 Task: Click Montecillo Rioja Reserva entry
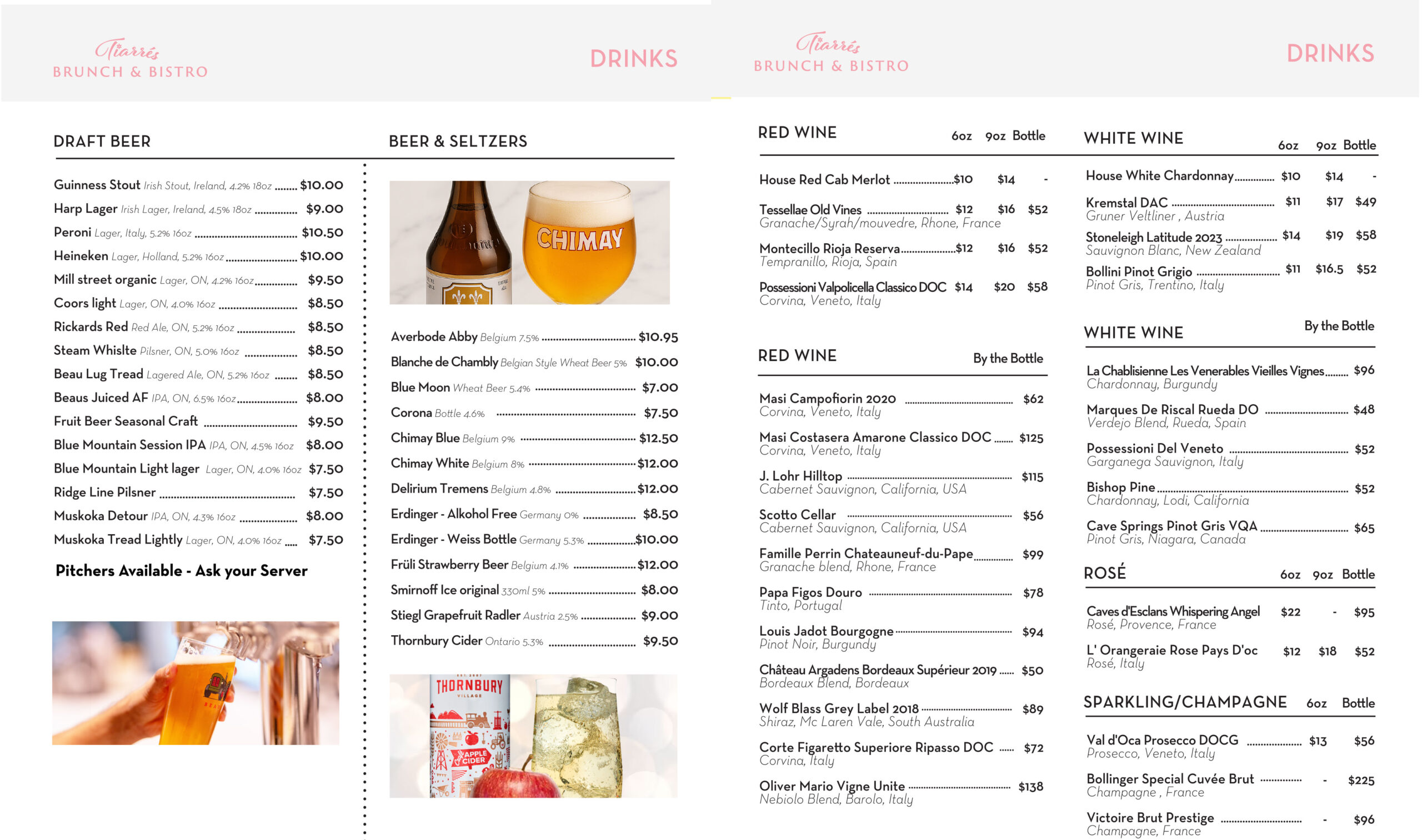[x=903, y=255]
